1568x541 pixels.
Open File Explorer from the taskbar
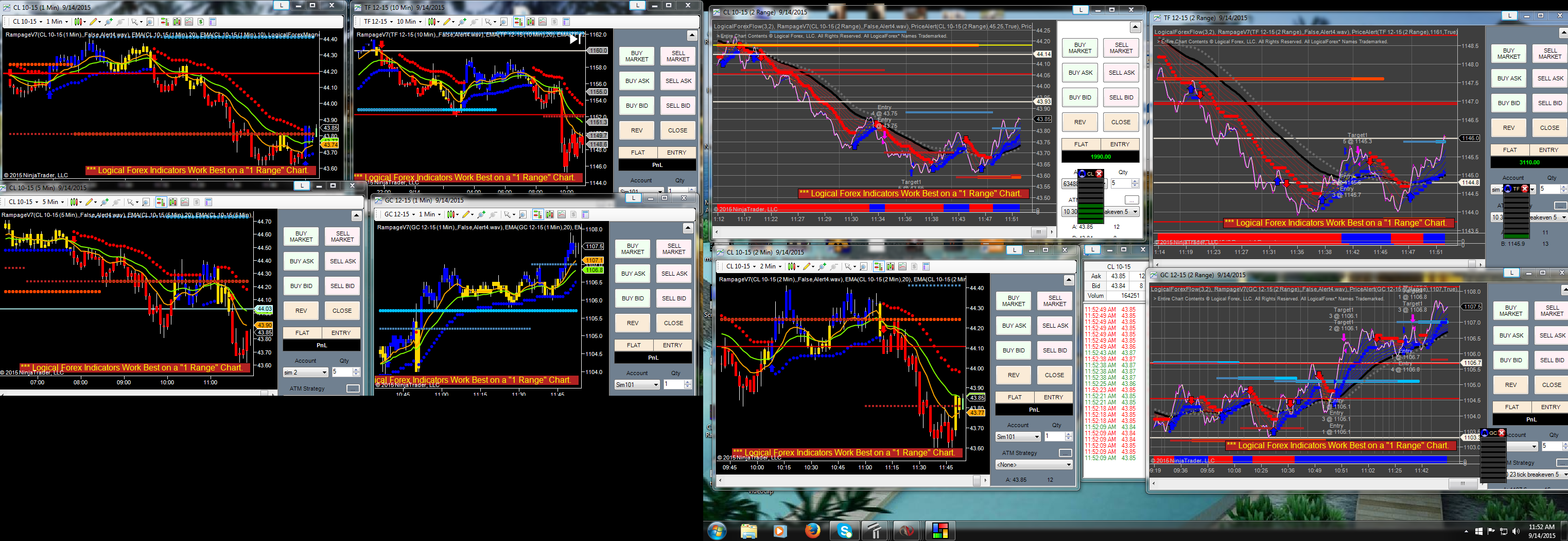click(x=748, y=531)
